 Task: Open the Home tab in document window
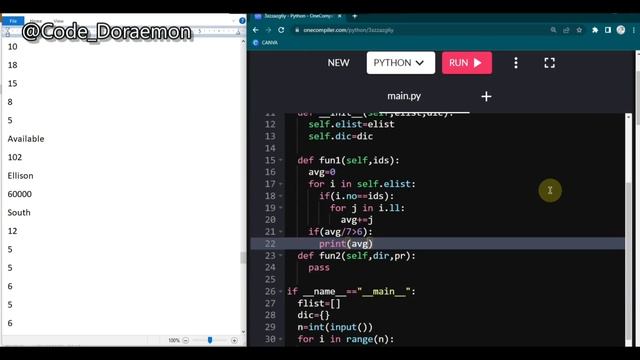click(x=36, y=21)
